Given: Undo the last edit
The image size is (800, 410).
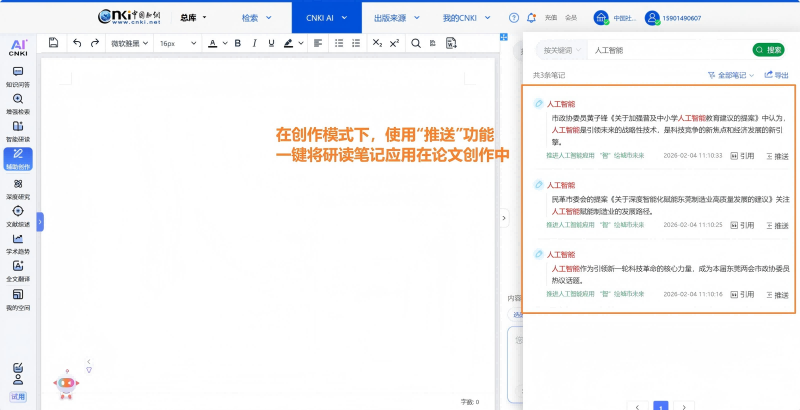Looking at the screenshot, I should pyautogui.click(x=78, y=44).
